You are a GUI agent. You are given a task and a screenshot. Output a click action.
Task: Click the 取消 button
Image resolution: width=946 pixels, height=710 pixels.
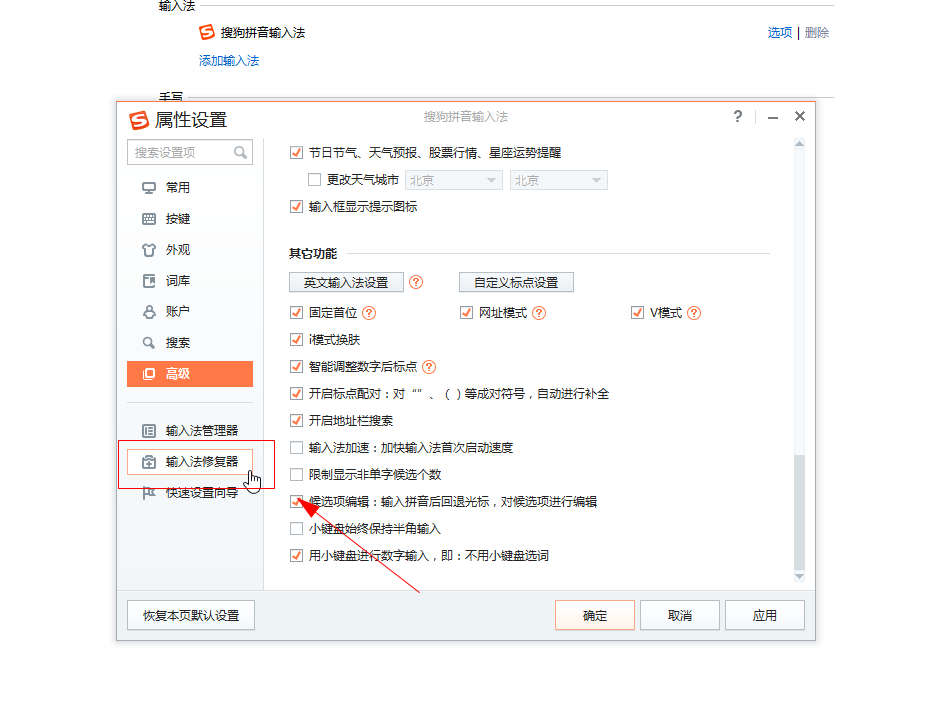pyautogui.click(x=680, y=615)
